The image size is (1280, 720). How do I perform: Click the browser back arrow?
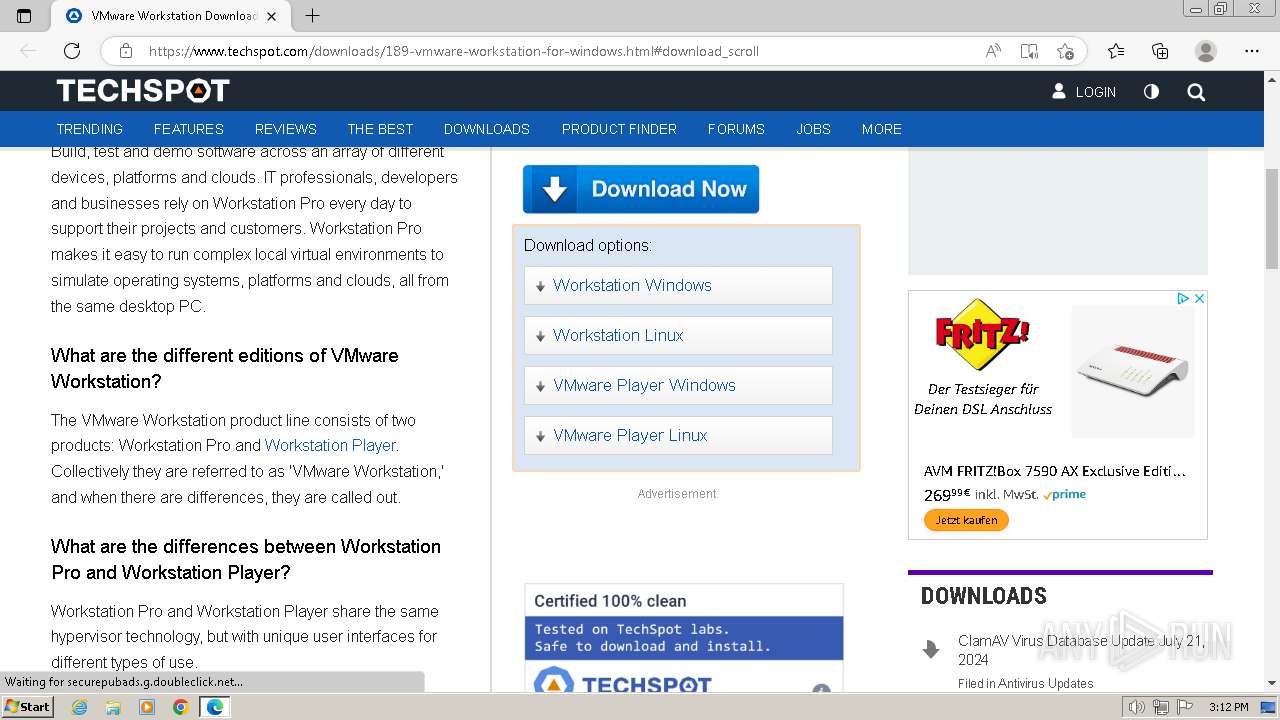coord(28,51)
